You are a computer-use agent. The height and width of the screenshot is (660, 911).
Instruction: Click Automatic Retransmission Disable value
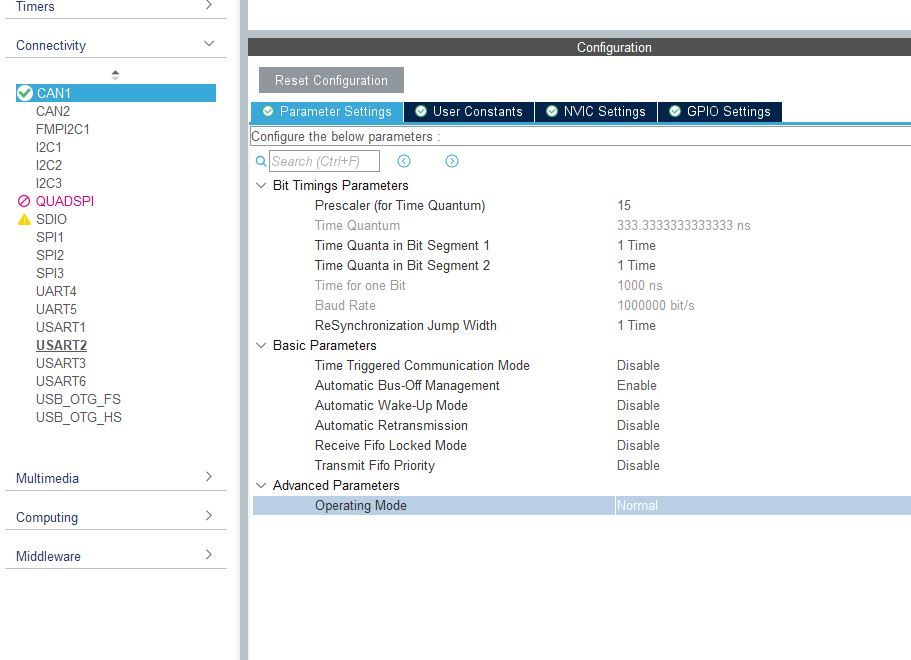(x=638, y=425)
